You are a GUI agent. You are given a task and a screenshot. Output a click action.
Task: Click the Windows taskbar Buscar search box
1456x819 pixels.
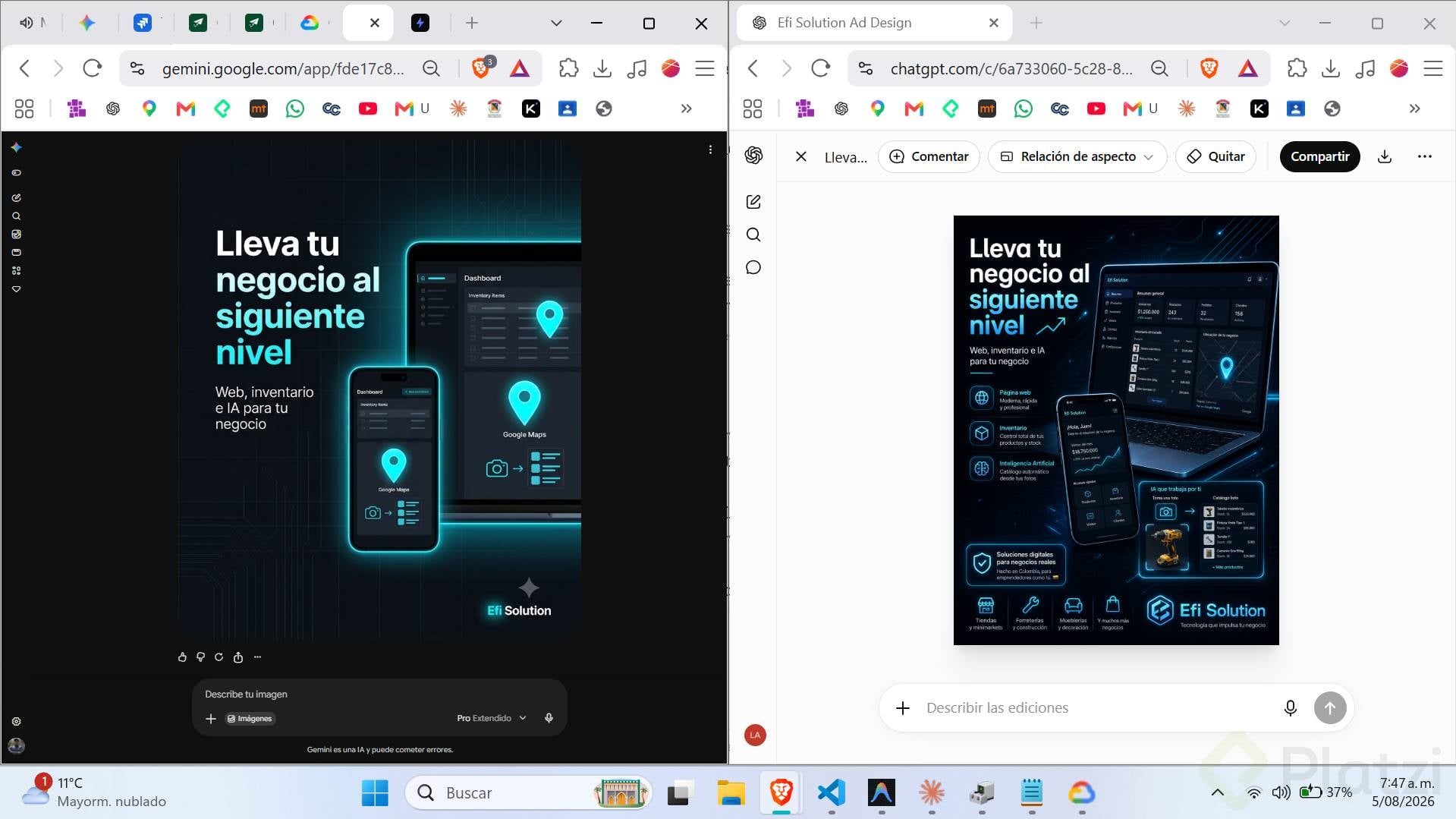529,793
